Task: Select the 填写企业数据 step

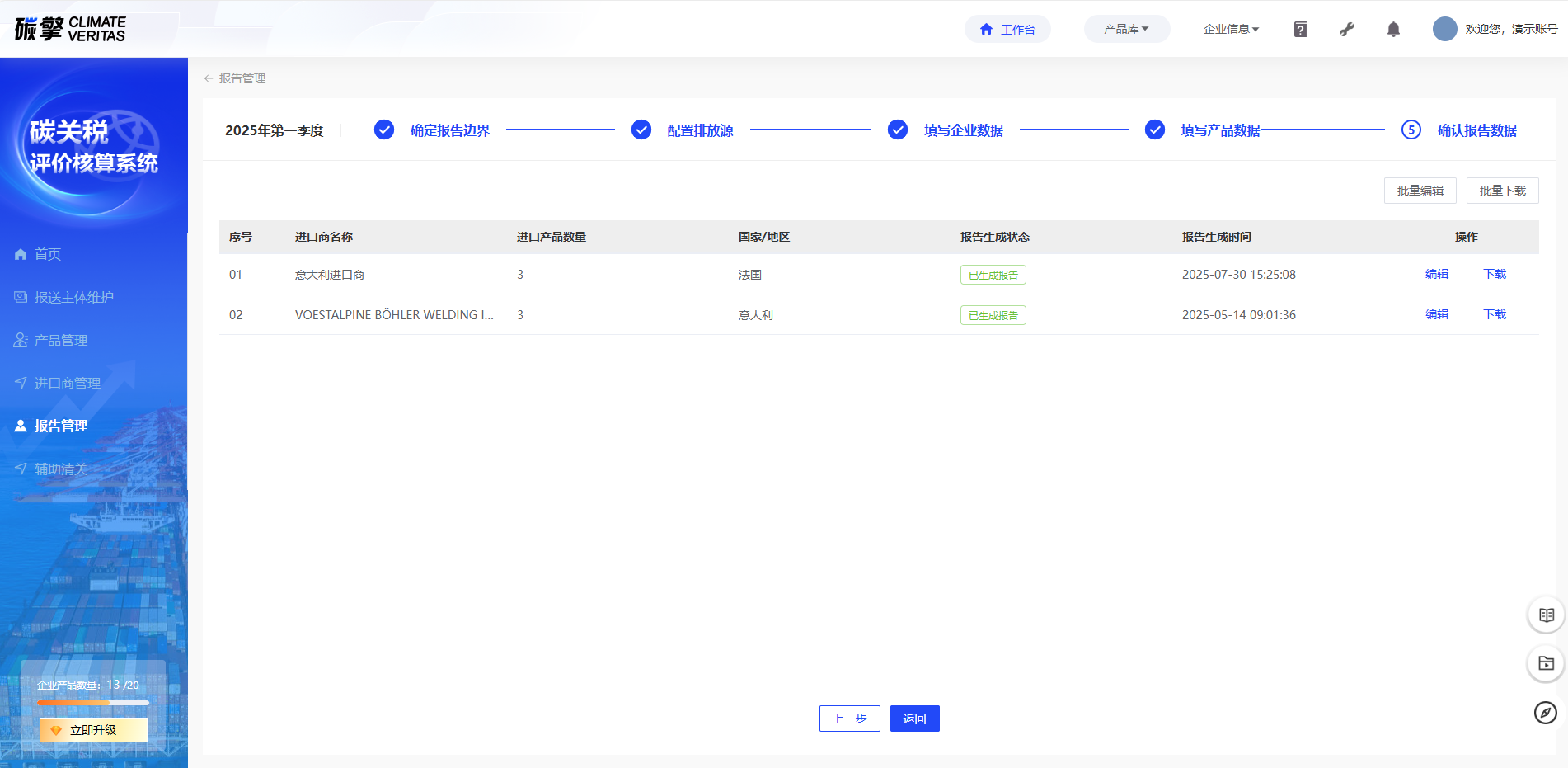Action: coord(963,130)
